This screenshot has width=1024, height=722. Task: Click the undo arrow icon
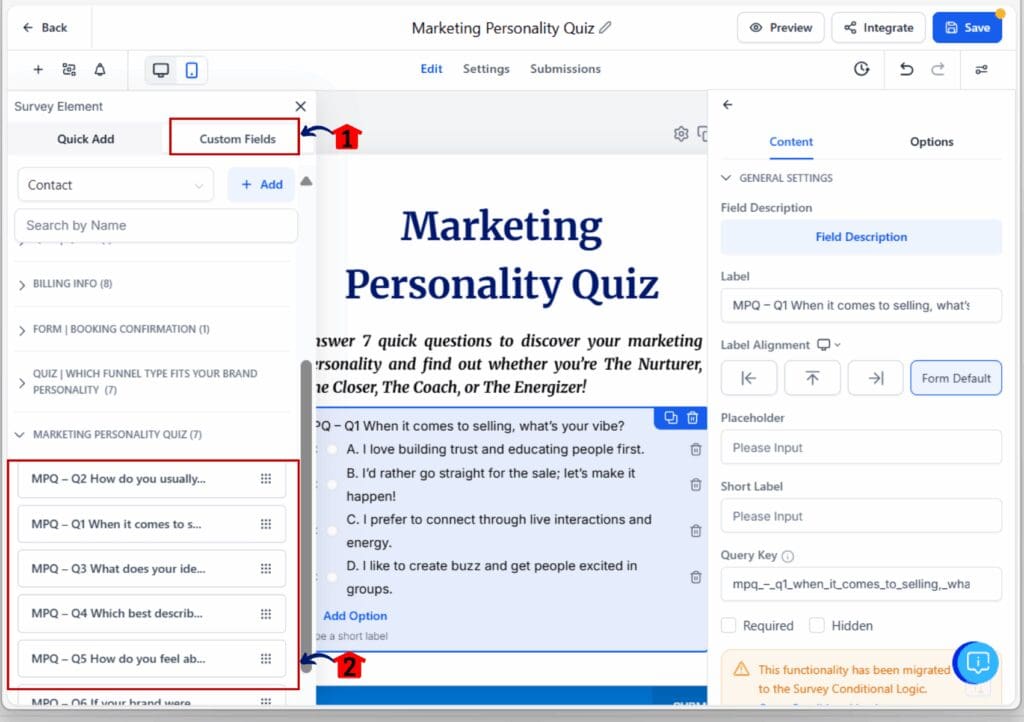coord(906,69)
